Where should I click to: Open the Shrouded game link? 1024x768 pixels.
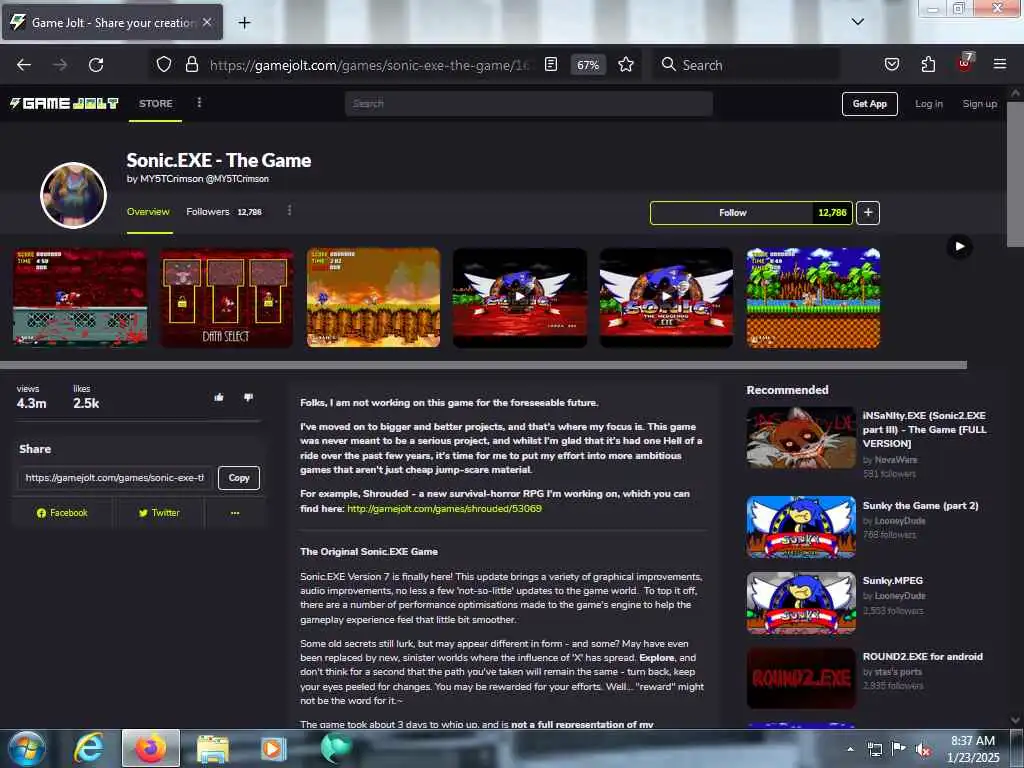point(444,509)
